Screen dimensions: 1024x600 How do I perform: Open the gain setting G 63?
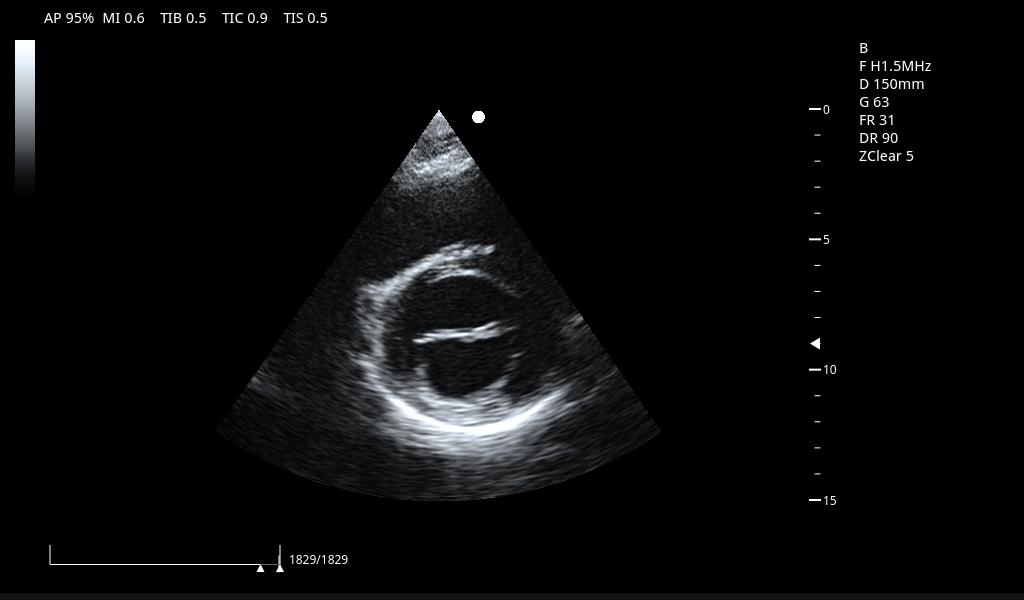pyautogui.click(x=873, y=102)
